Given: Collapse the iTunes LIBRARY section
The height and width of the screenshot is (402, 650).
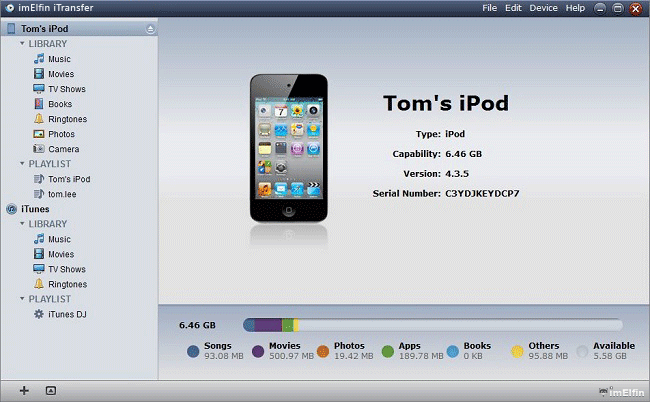Looking at the screenshot, I should click(x=22, y=224).
